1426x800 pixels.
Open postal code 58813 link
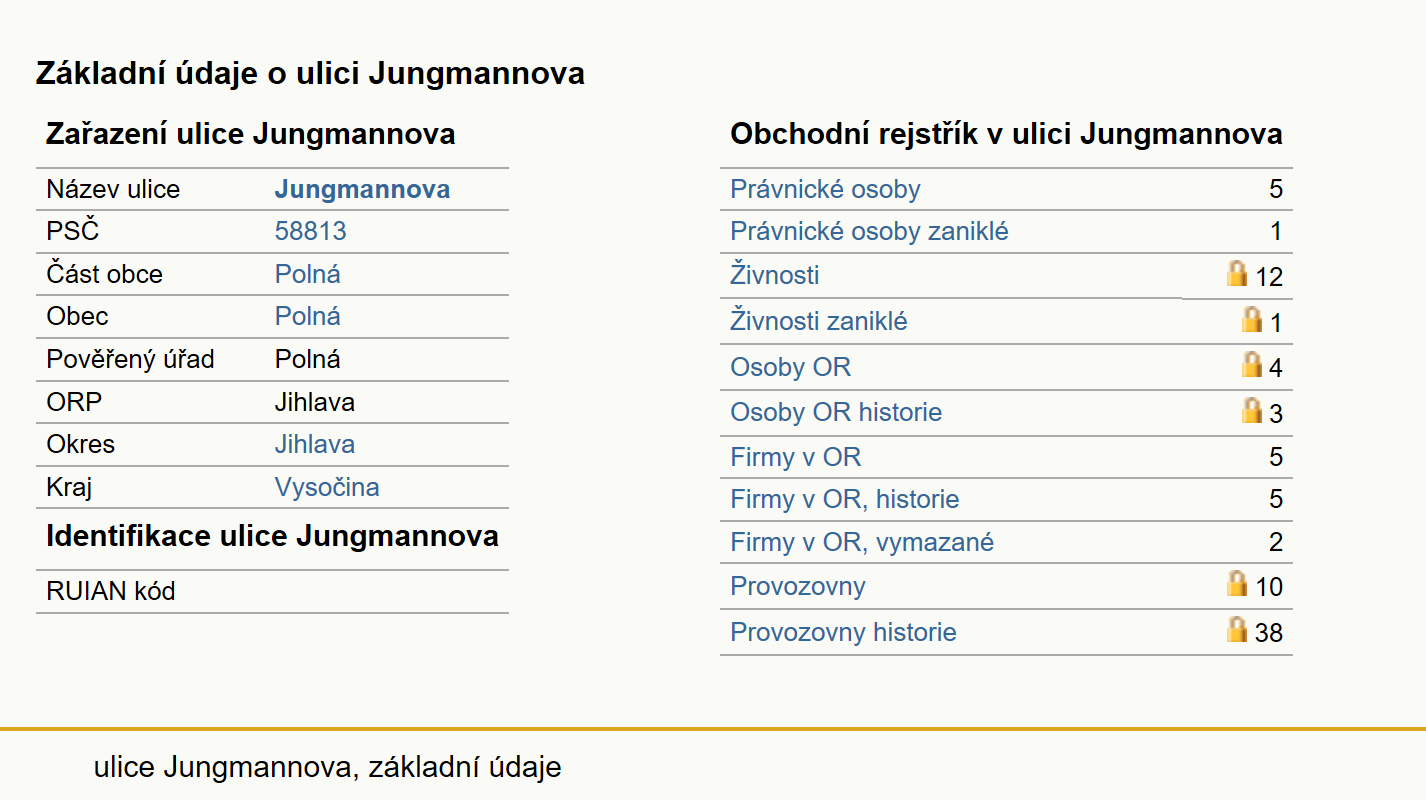310,231
